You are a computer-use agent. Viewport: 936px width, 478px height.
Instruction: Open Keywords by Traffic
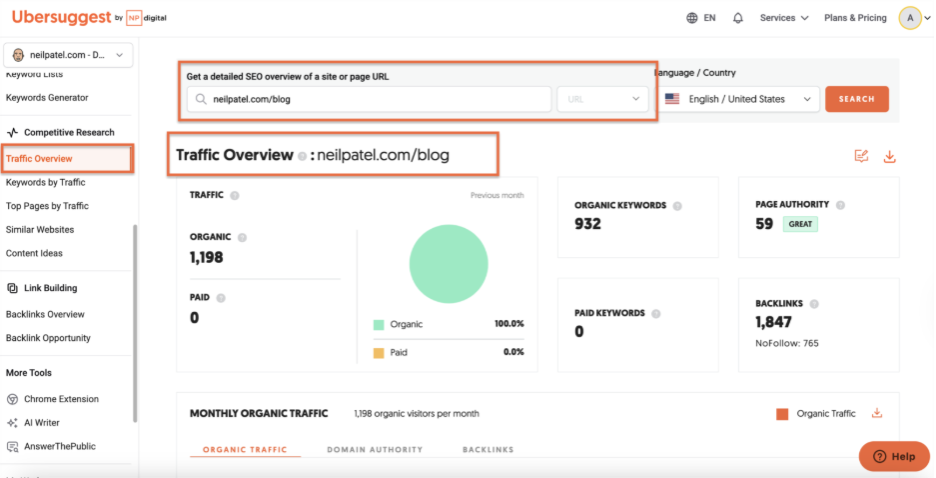(x=45, y=183)
